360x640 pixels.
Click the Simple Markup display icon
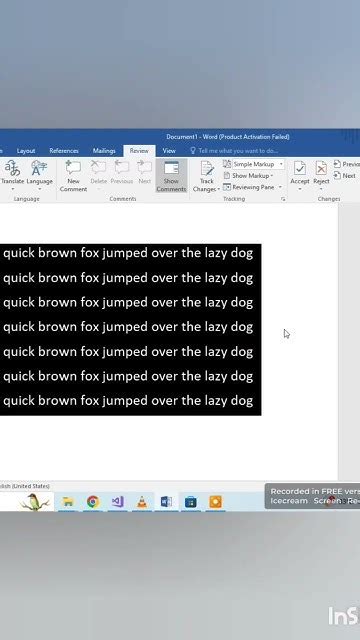(x=227, y=164)
